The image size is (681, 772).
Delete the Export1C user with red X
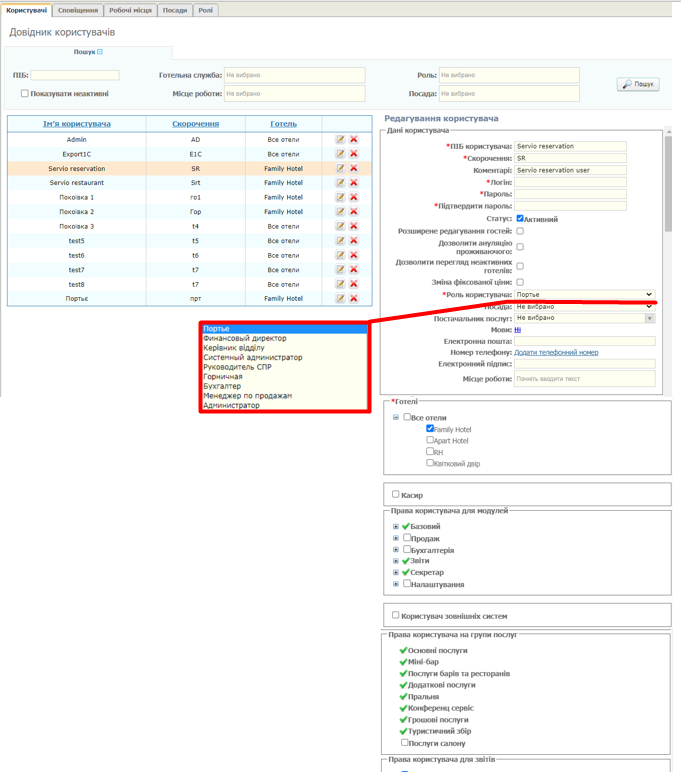(354, 154)
